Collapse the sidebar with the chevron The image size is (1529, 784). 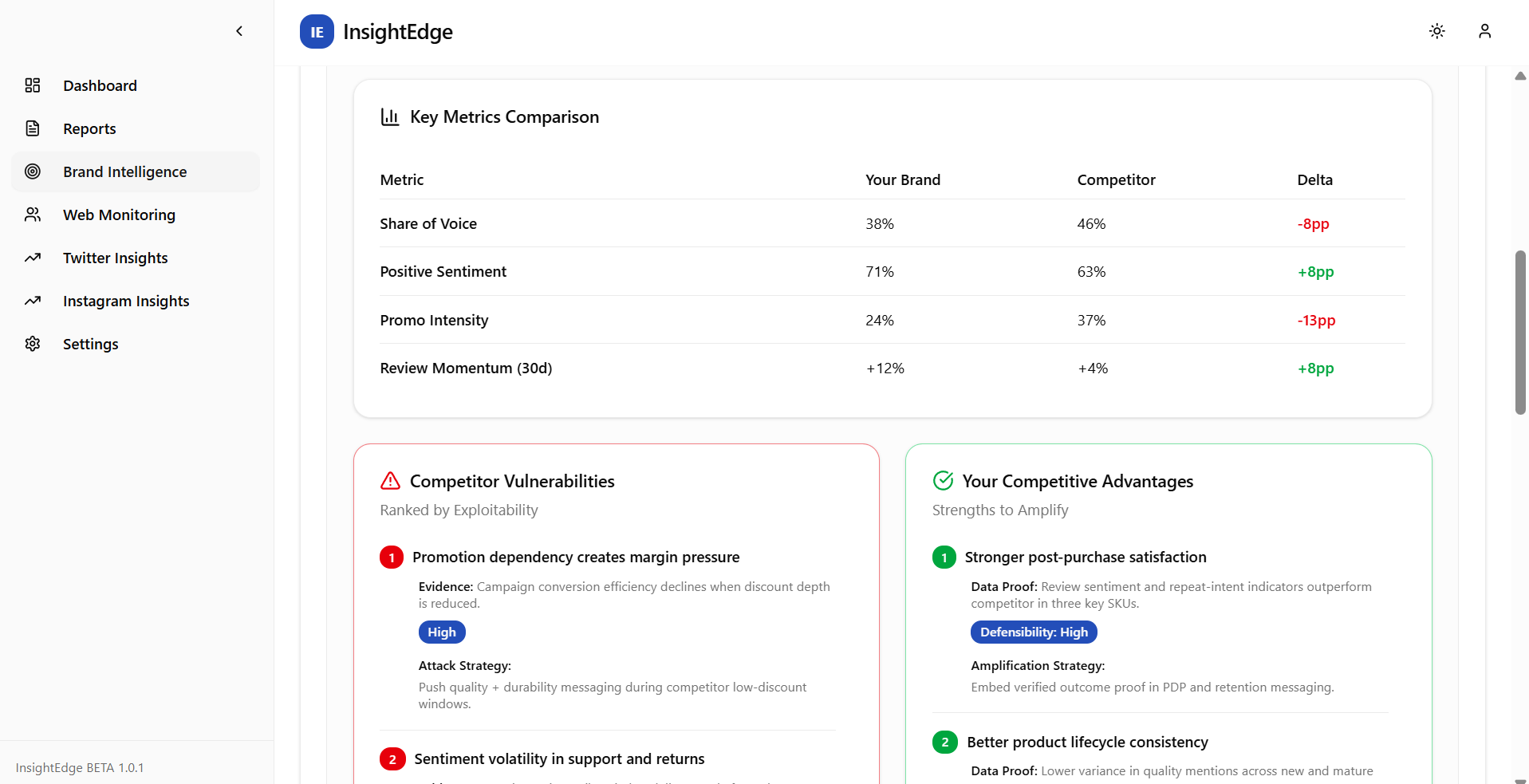(238, 31)
